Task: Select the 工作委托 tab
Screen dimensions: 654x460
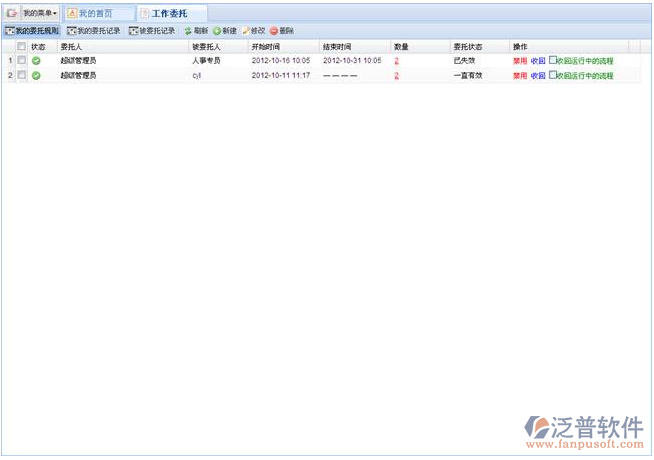Action: coord(169,13)
